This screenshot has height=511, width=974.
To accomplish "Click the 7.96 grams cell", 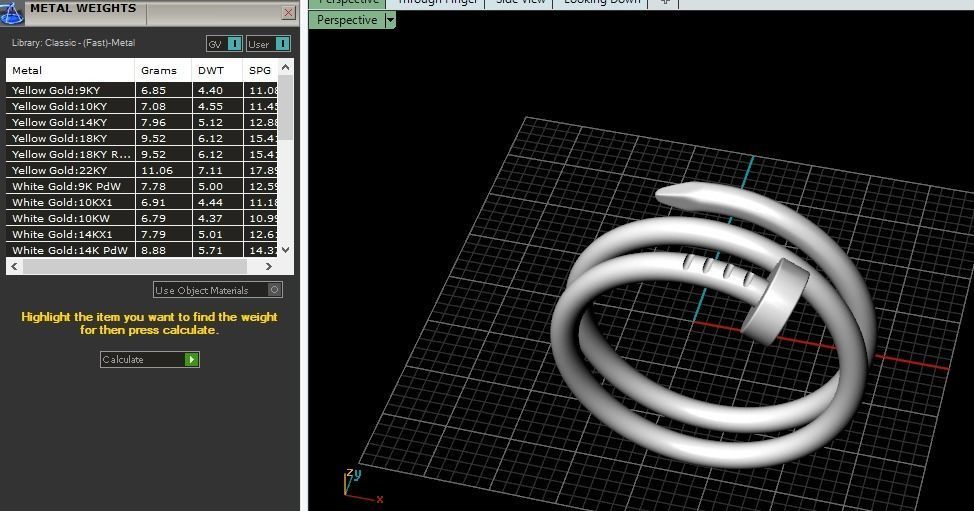I will pos(163,122).
